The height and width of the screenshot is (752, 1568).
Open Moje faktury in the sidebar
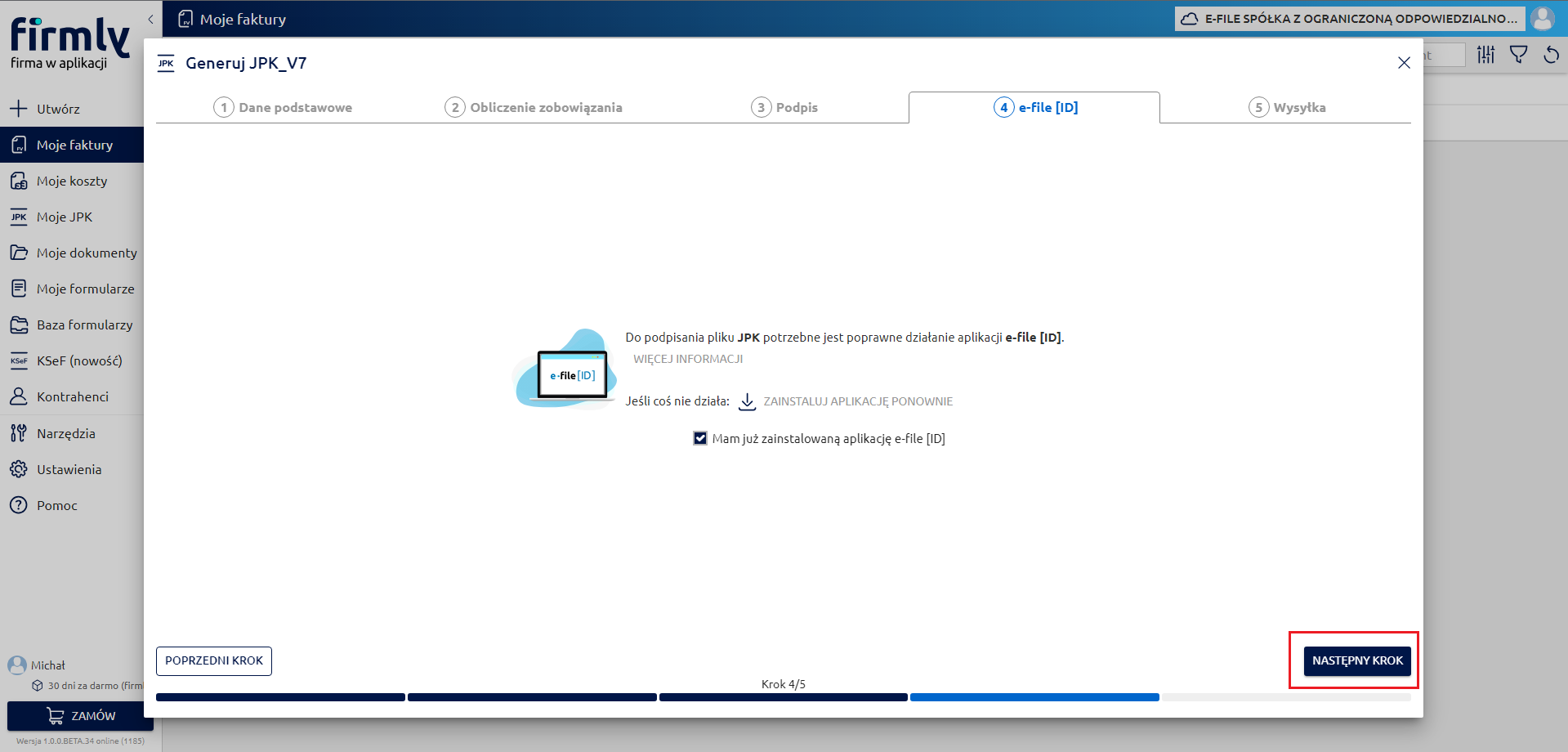click(72, 145)
